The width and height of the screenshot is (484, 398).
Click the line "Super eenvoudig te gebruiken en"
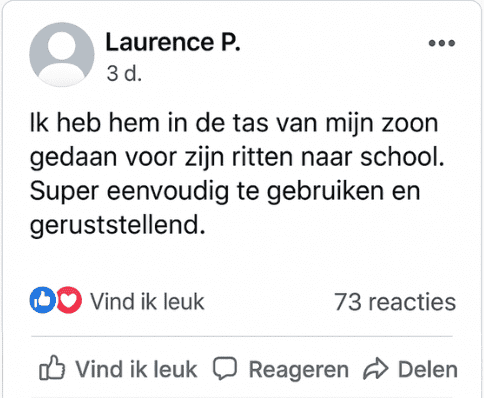[225, 192]
